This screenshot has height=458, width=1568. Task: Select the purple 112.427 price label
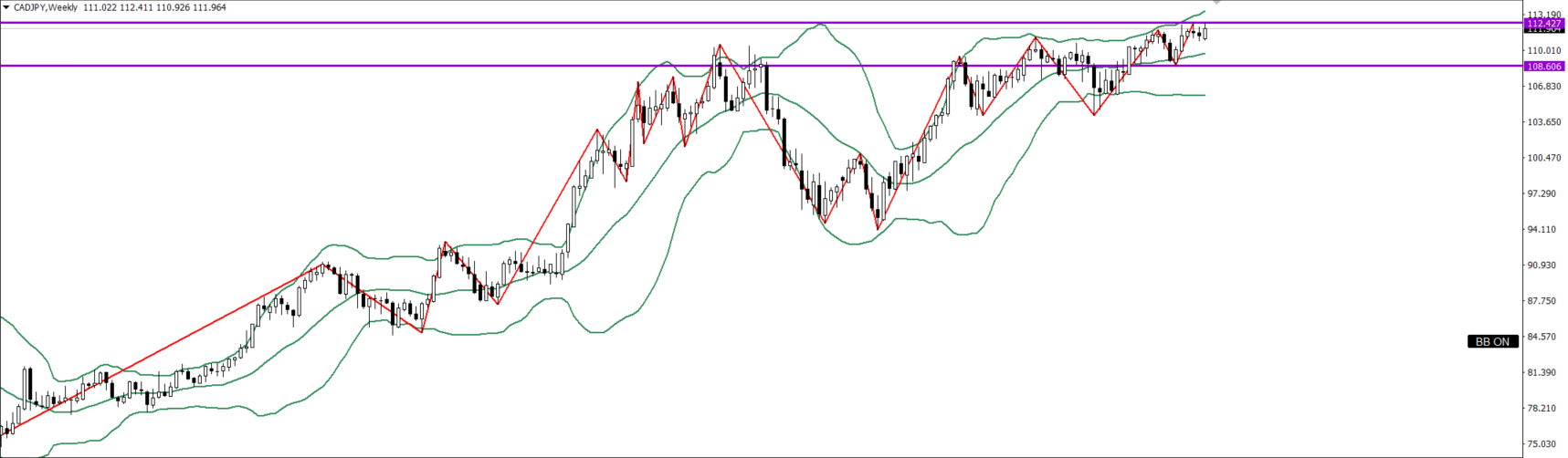click(1543, 23)
